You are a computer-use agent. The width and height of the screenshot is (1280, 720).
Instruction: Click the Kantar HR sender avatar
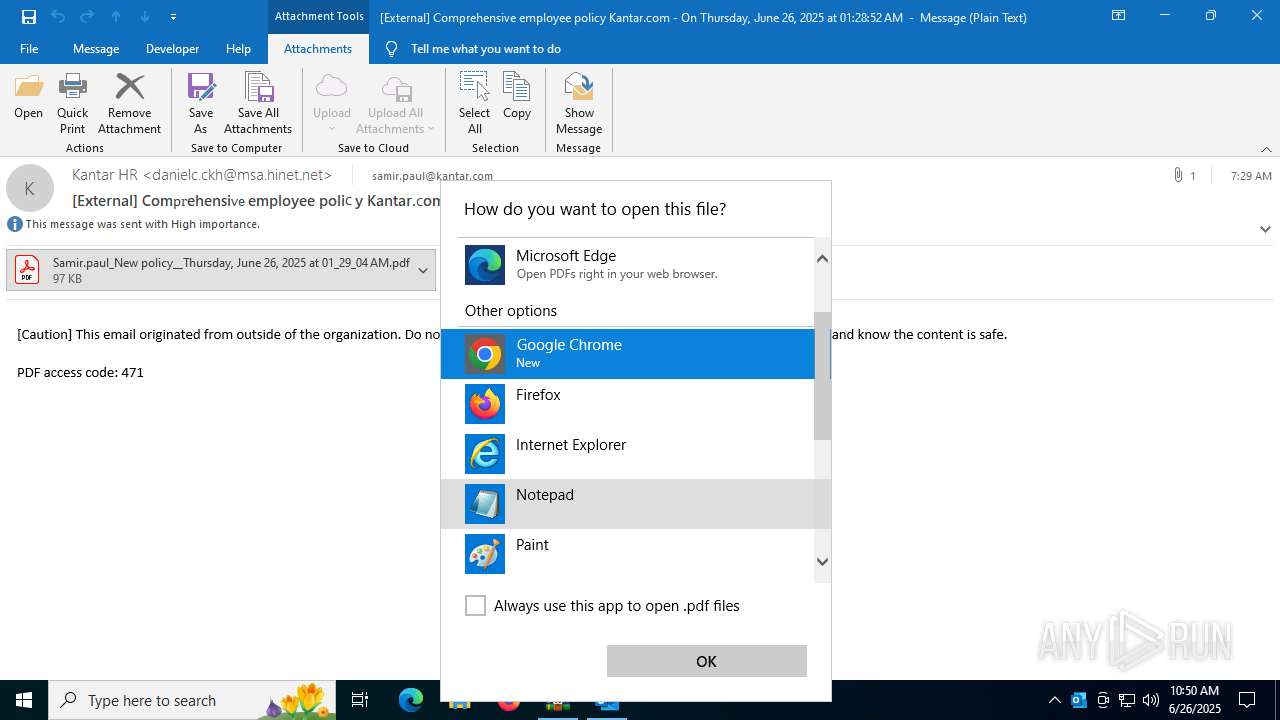(30, 188)
